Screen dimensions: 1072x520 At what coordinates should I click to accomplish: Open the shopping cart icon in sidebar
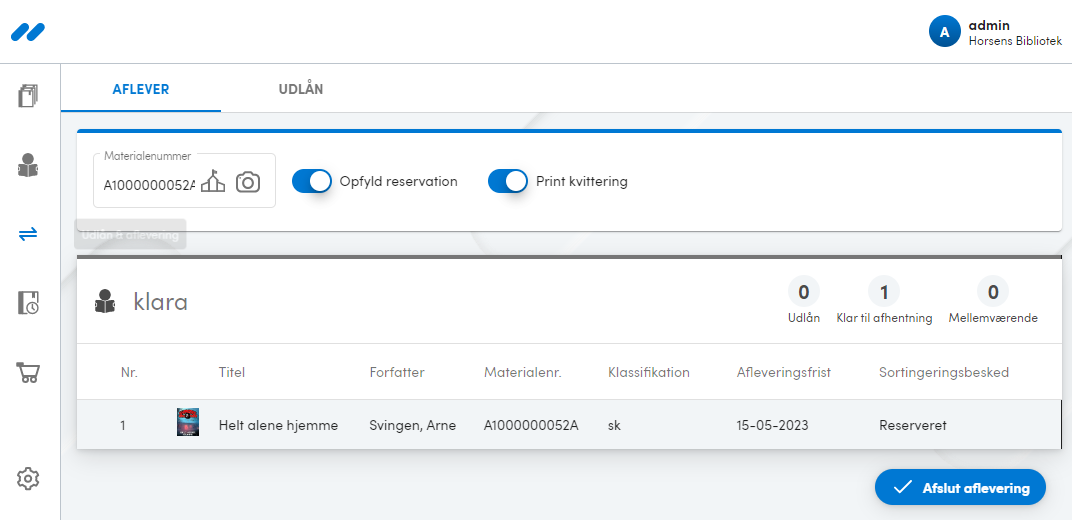[x=28, y=373]
